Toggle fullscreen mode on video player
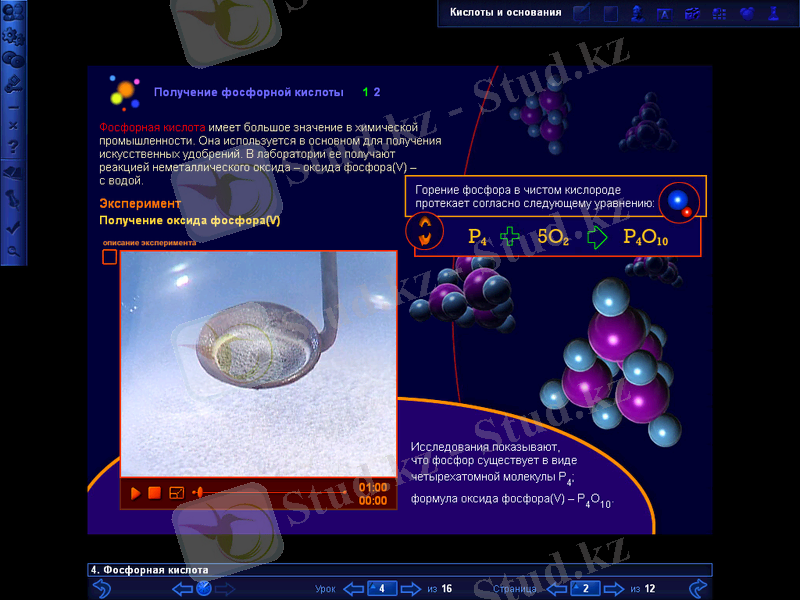 pyautogui.click(x=177, y=492)
